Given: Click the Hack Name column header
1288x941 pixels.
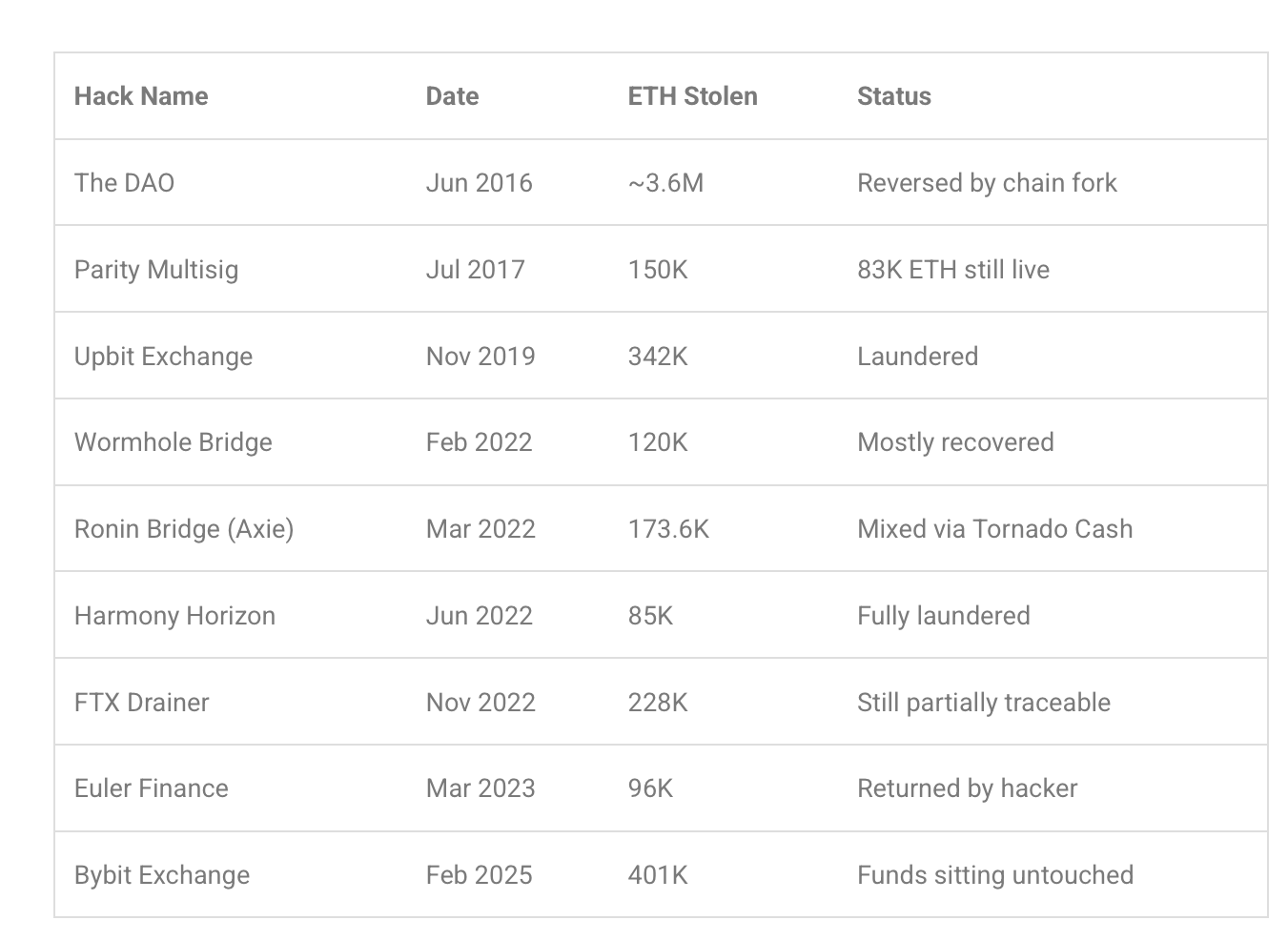Looking at the screenshot, I should pyautogui.click(x=141, y=96).
